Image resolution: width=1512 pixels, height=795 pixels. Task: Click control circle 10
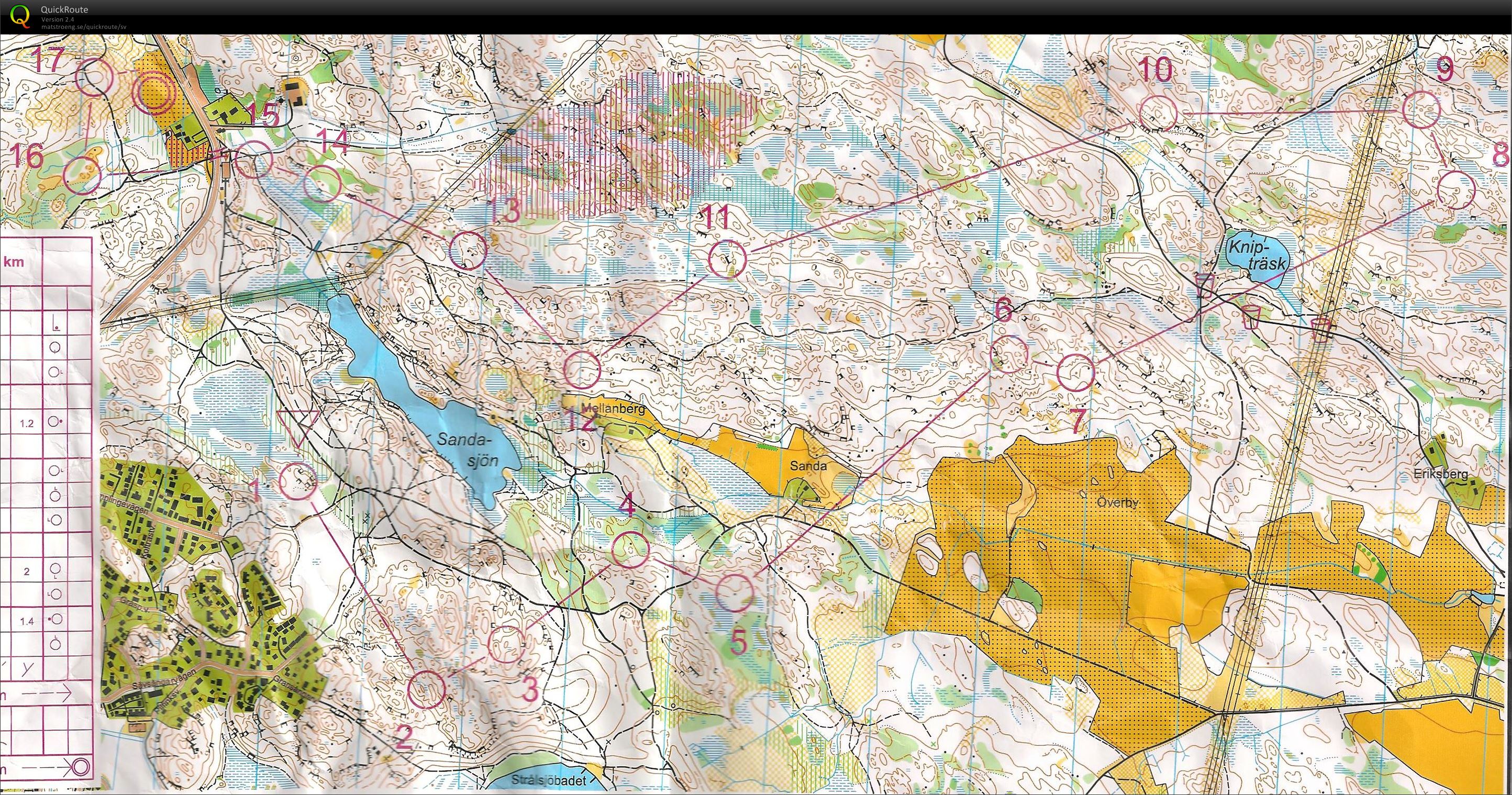[1159, 113]
